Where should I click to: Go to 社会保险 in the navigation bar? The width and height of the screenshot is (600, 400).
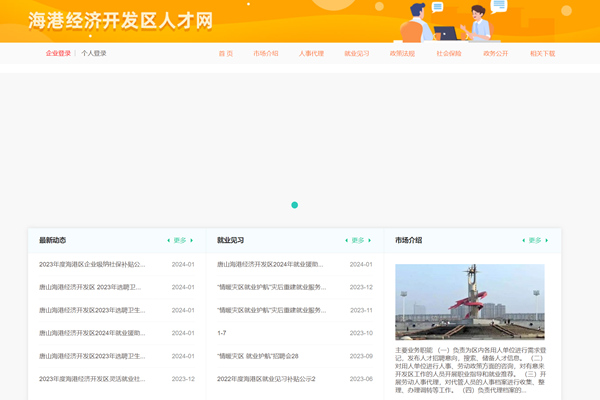[449, 53]
